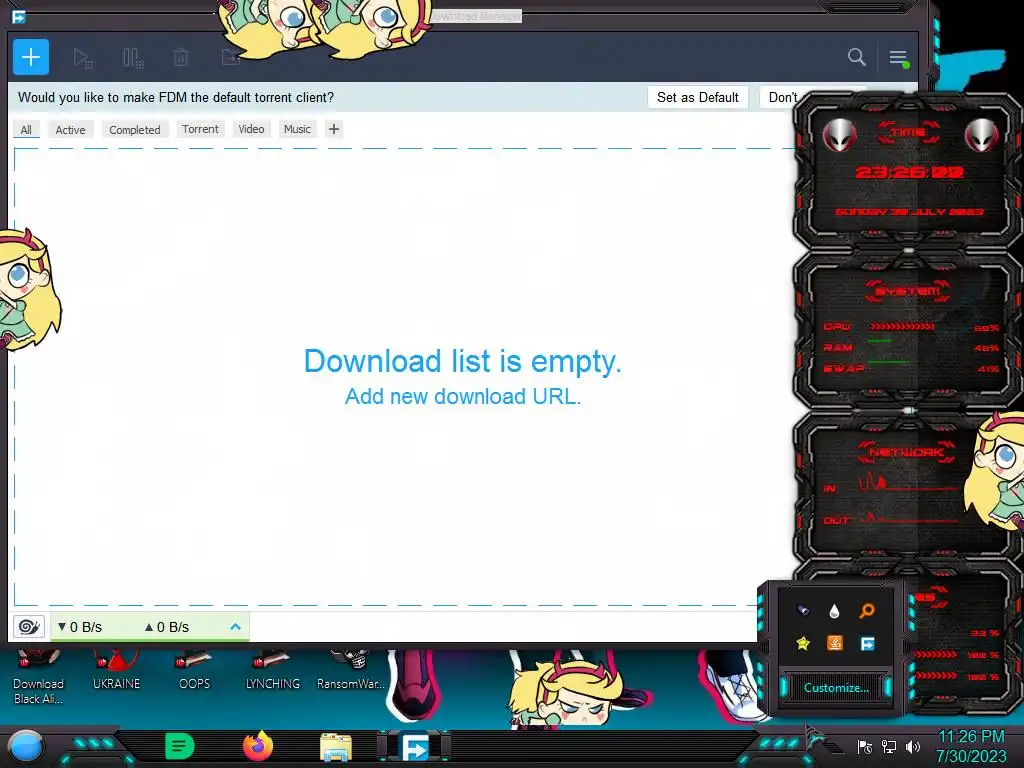
Task: Select the LYNCHING desktop icon
Action: point(272,671)
